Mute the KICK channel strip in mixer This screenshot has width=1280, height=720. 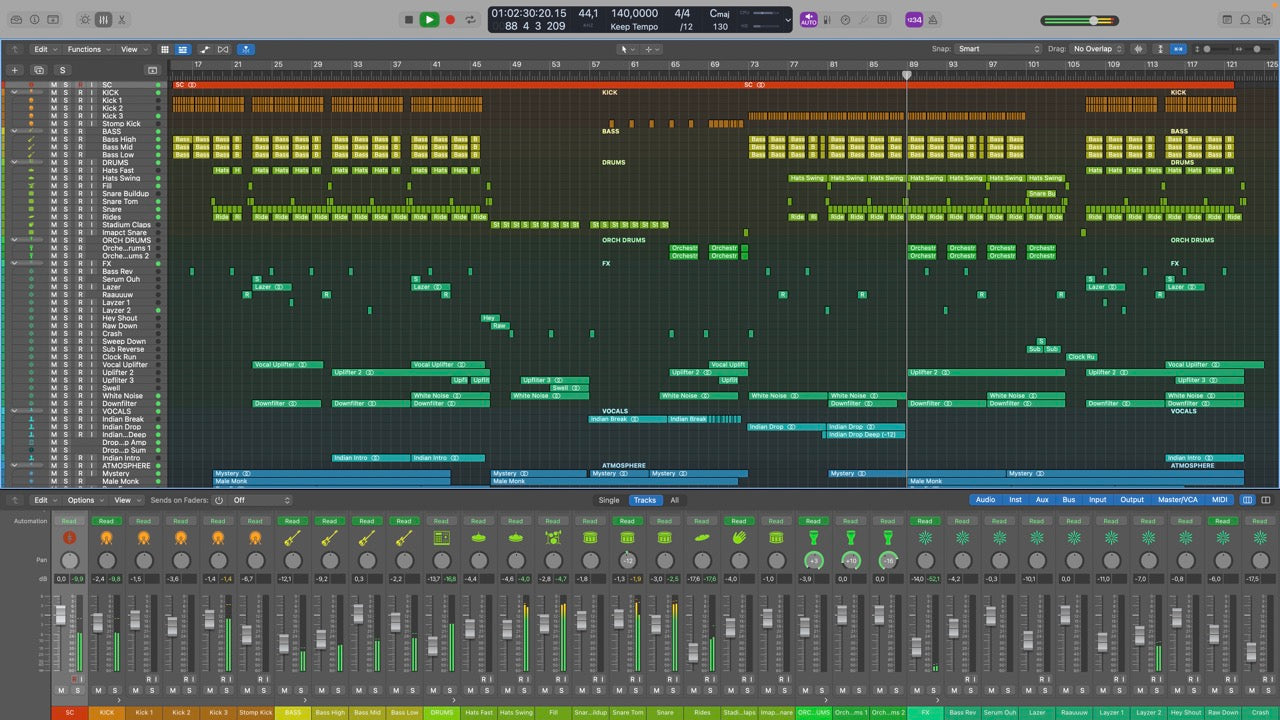click(98, 691)
